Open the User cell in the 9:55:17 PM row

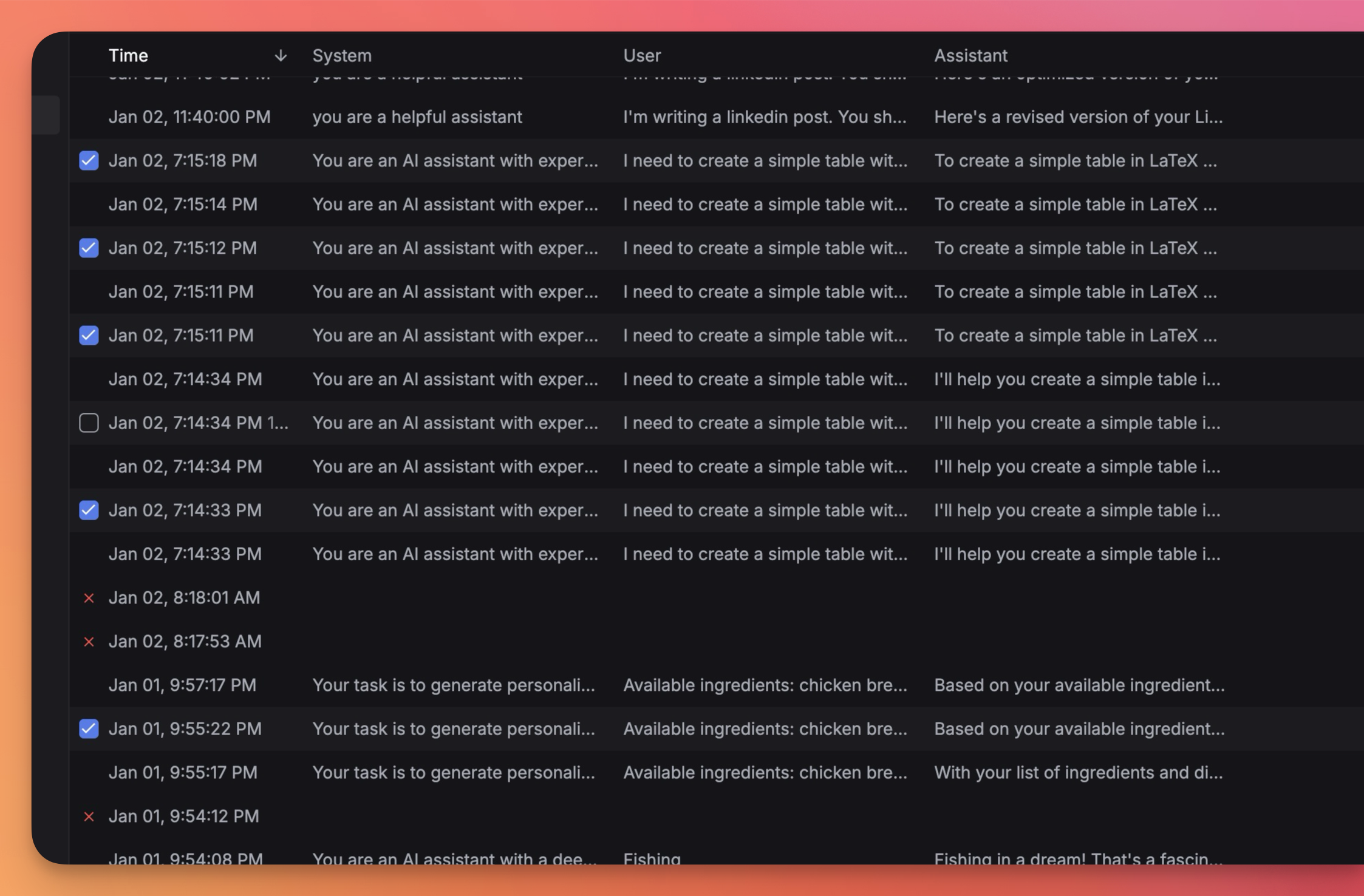point(765,773)
